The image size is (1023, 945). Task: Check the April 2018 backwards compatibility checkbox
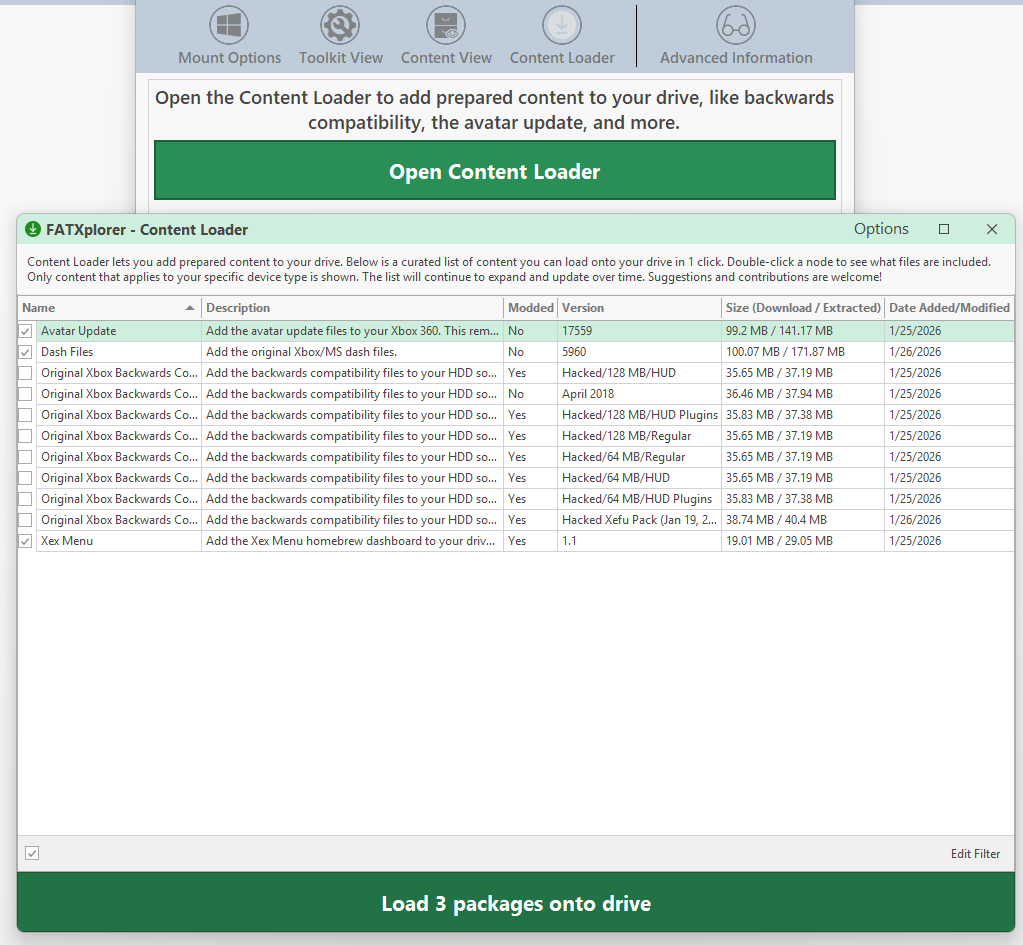(25, 394)
